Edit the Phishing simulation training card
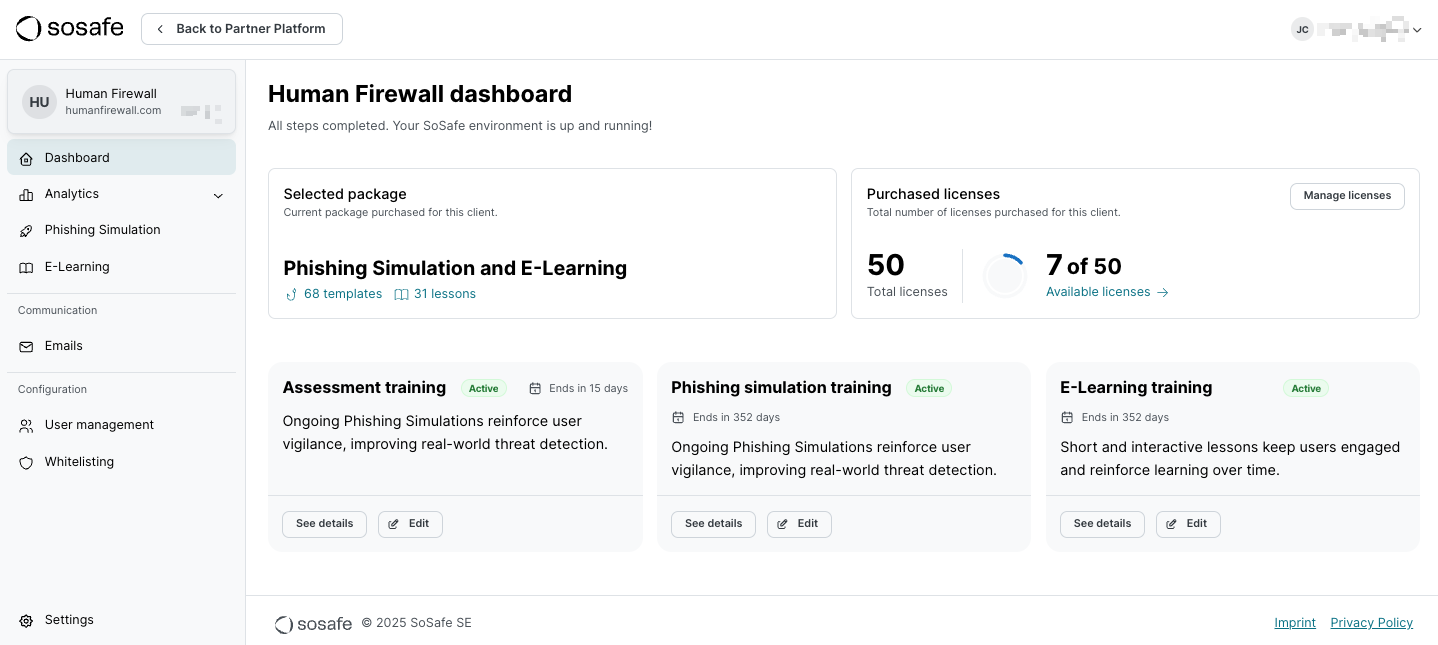Image resolution: width=1438 pixels, height=645 pixels. pos(799,524)
